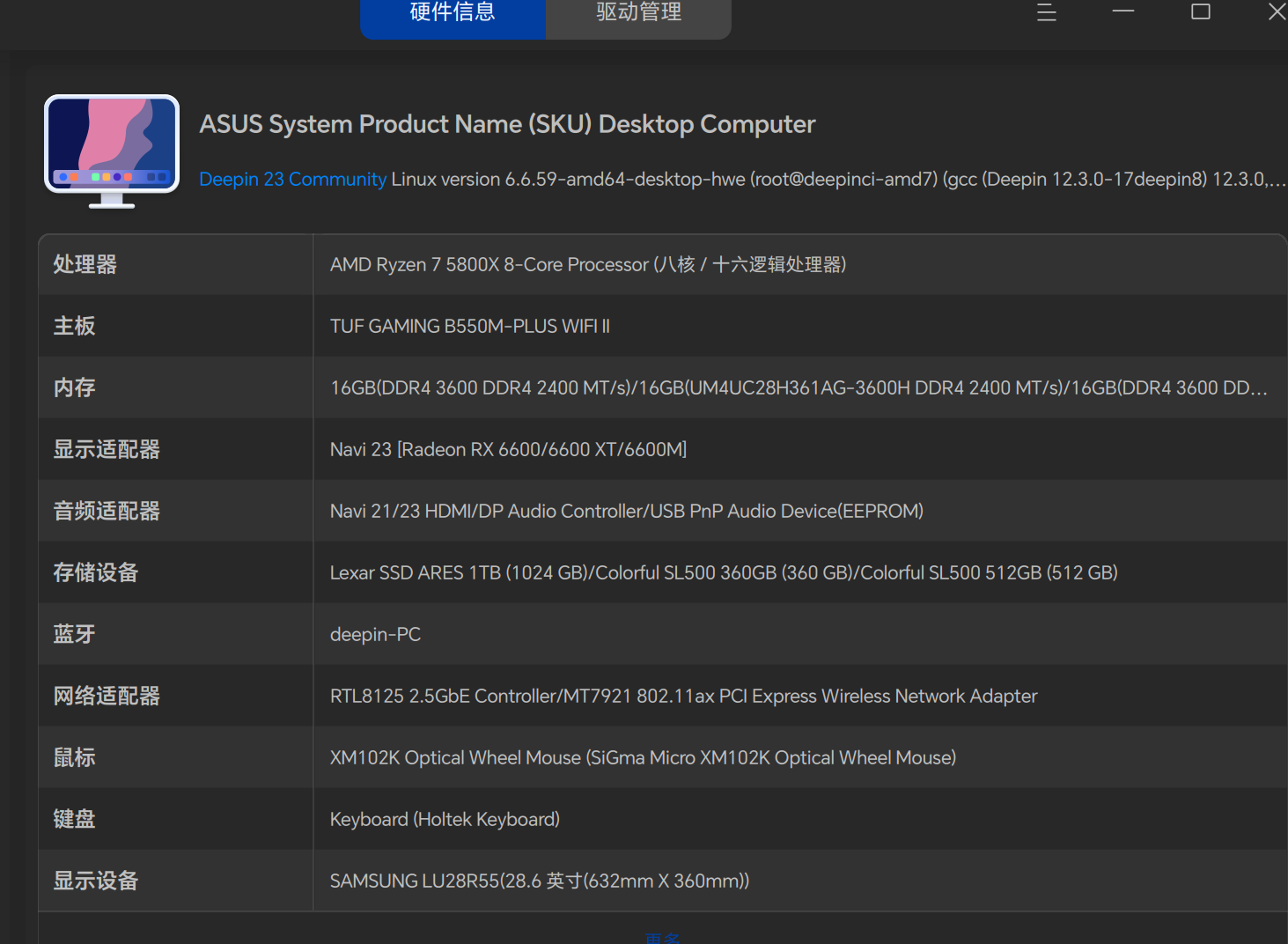The height and width of the screenshot is (944, 1288).
Task: Click the Lexar SSD ARES 1TB storage value
Action: coord(724,572)
